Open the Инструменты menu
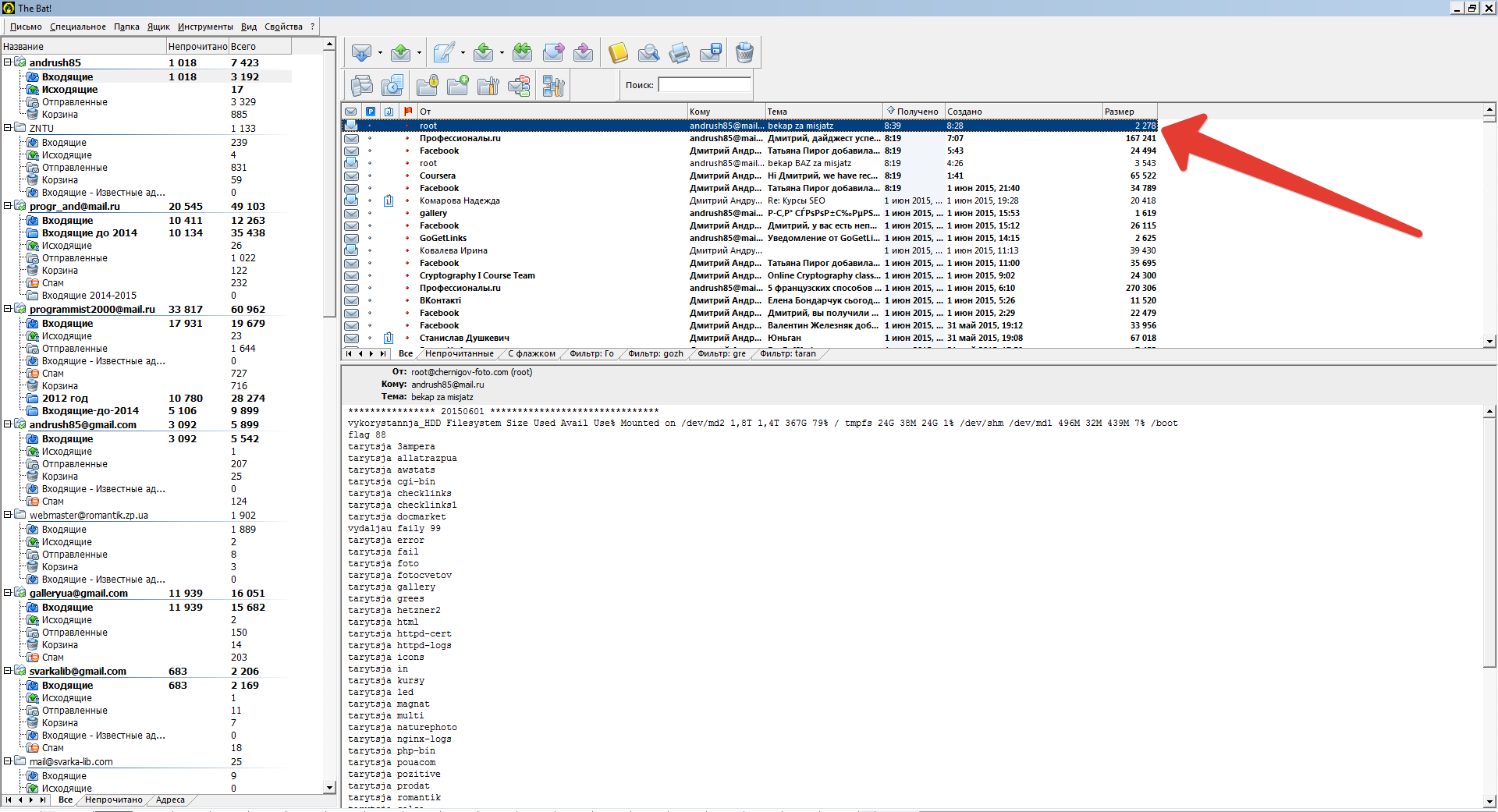 205,27
